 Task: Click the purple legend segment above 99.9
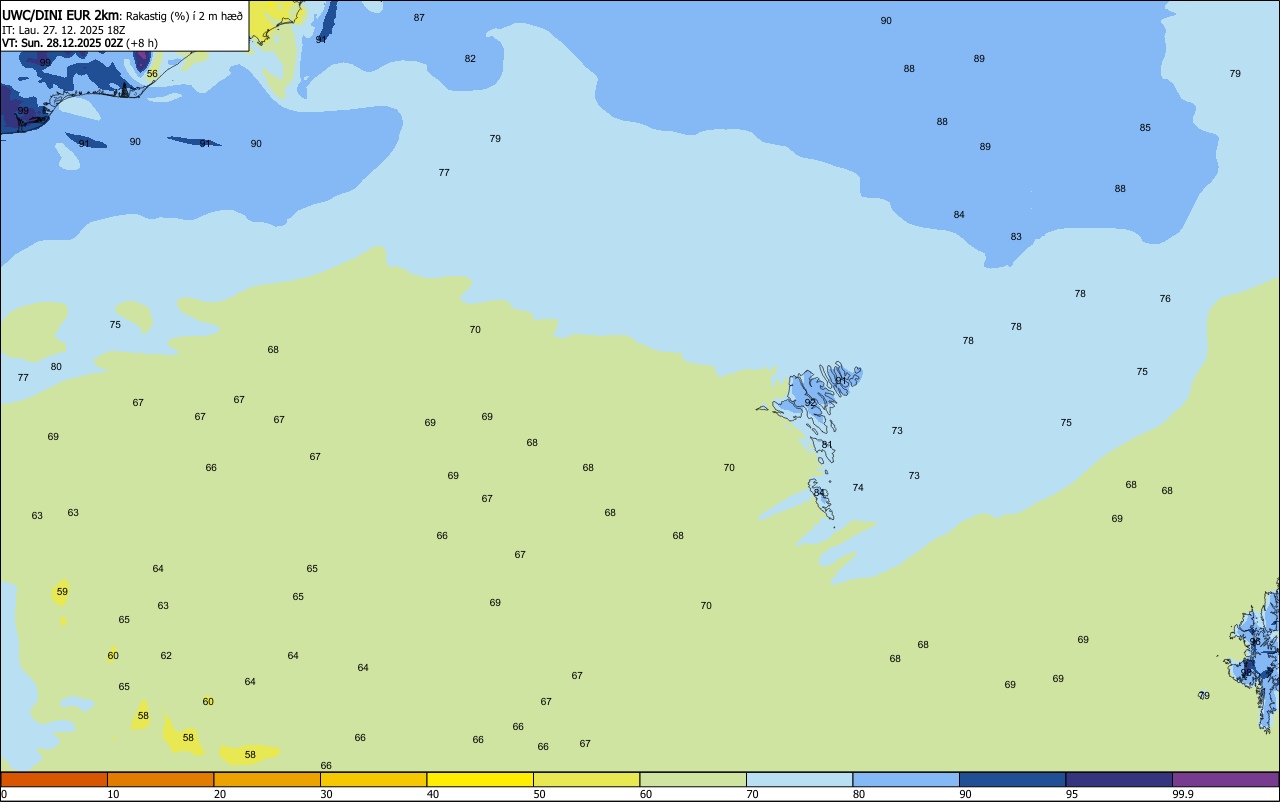tap(1225, 779)
